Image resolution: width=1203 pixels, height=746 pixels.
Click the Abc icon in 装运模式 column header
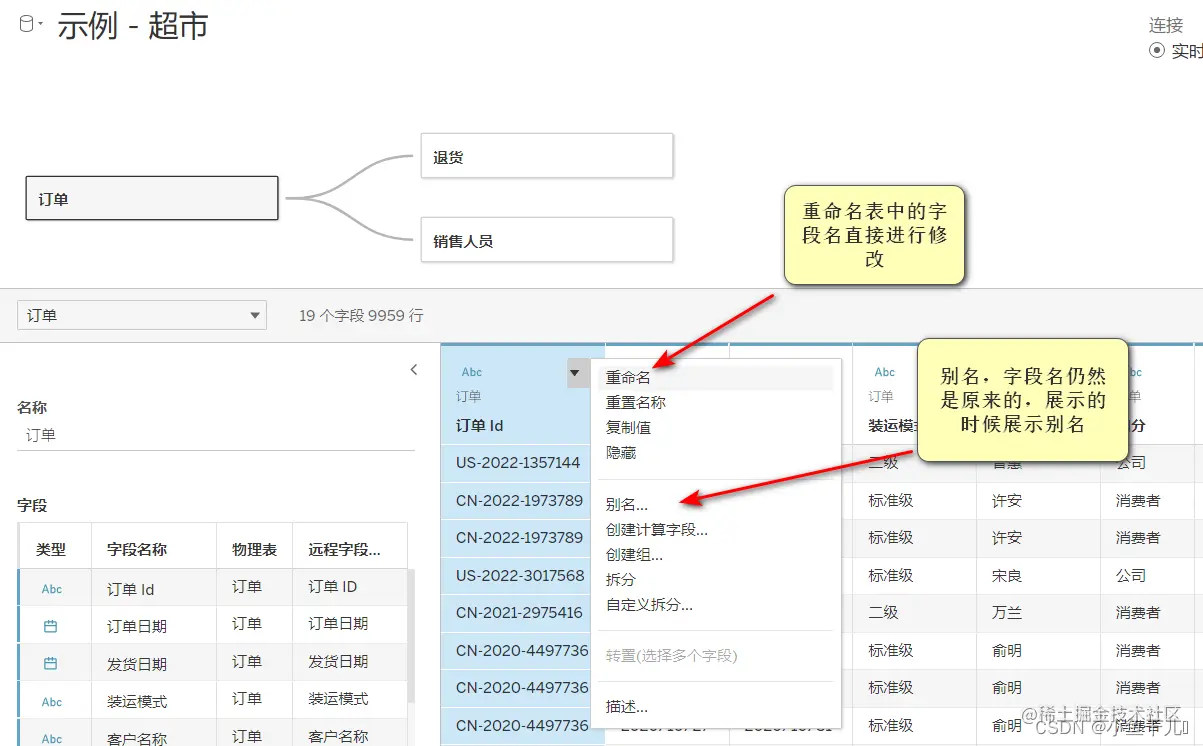(x=885, y=372)
